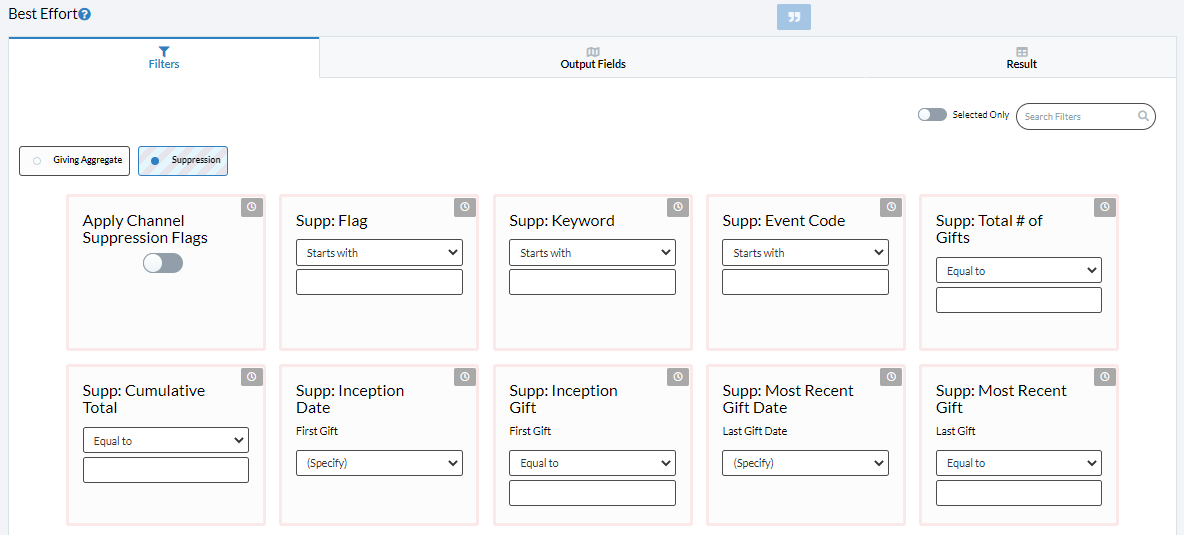
Task: Click clock icon on Supp: Cumulative Total card
Action: (x=252, y=376)
